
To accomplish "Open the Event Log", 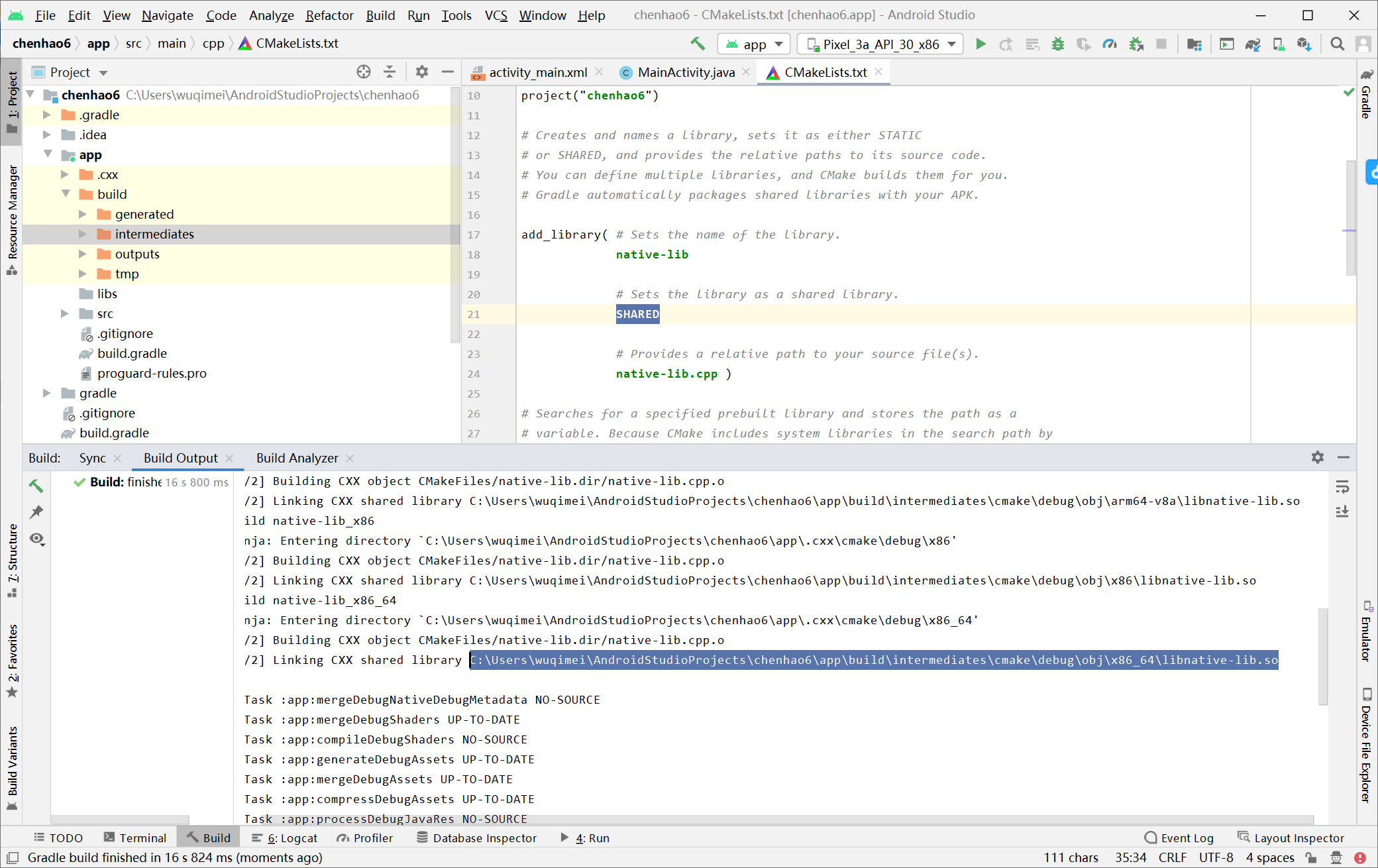I will tap(1179, 838).
